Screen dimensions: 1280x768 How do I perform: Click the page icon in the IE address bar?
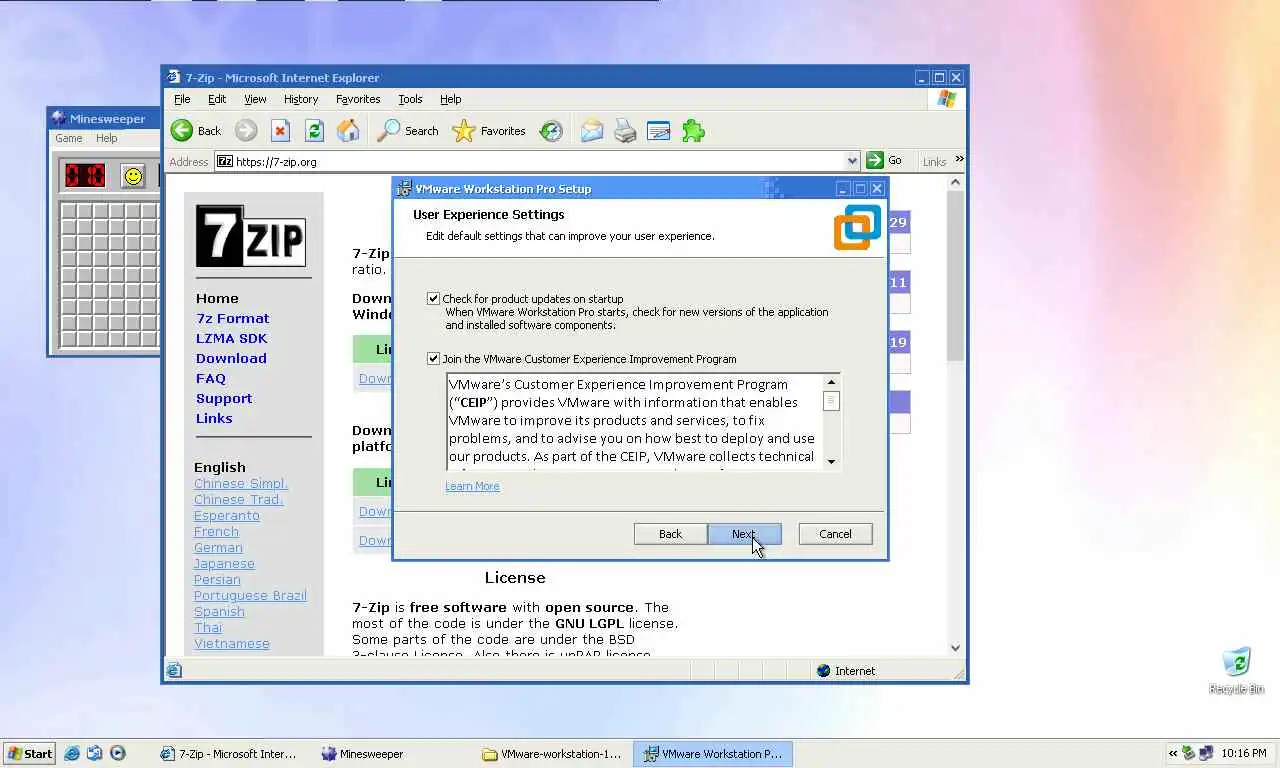tap(225, 161)
